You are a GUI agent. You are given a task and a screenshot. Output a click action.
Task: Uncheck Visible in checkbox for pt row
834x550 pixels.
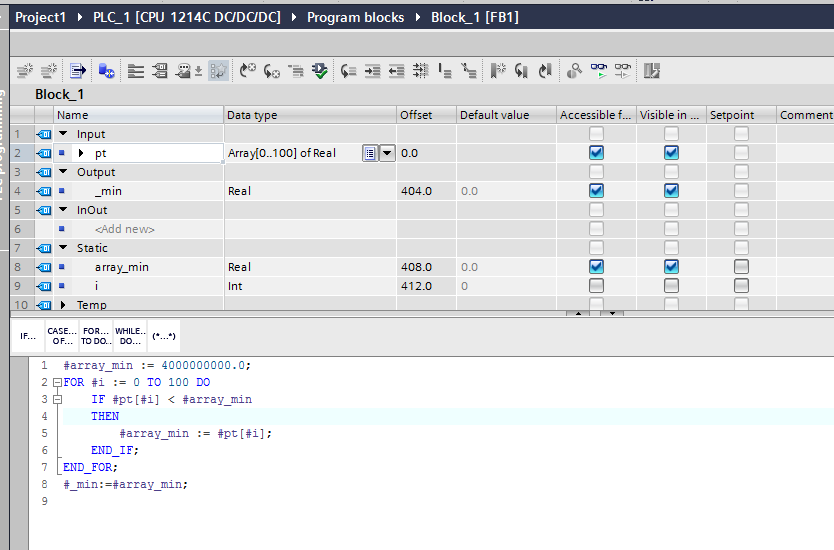pos(671,153)
